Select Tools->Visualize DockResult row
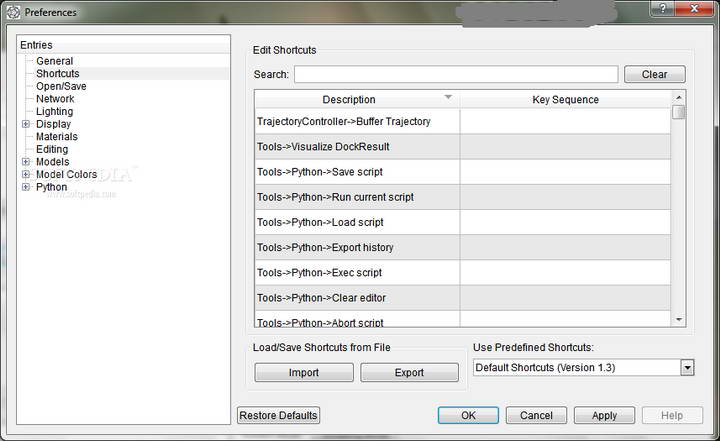This screenshot has height=441, width=720. click(462, 147)
